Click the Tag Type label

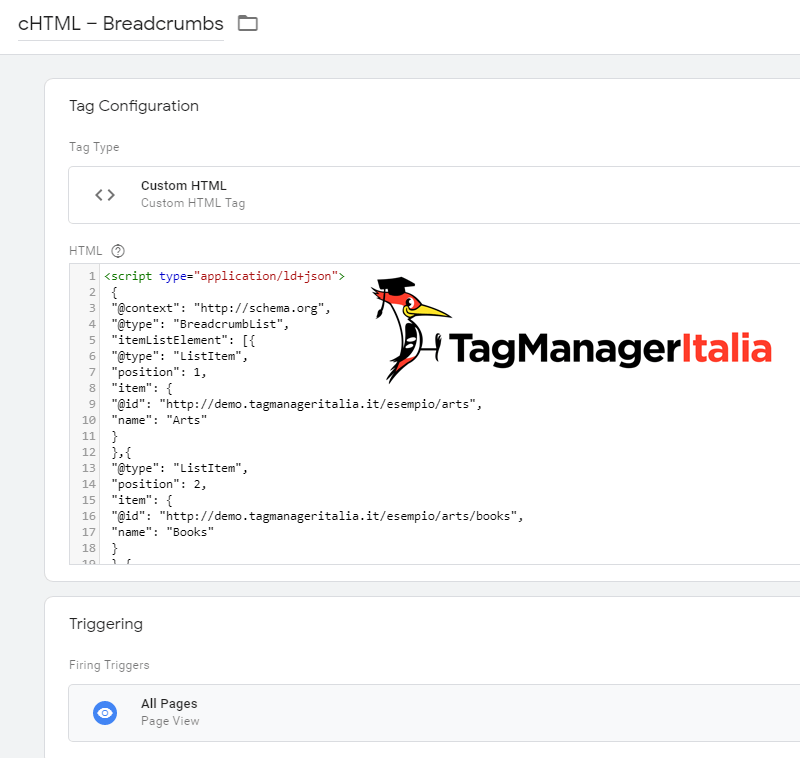pyautogui.click(x=94, y=147)
